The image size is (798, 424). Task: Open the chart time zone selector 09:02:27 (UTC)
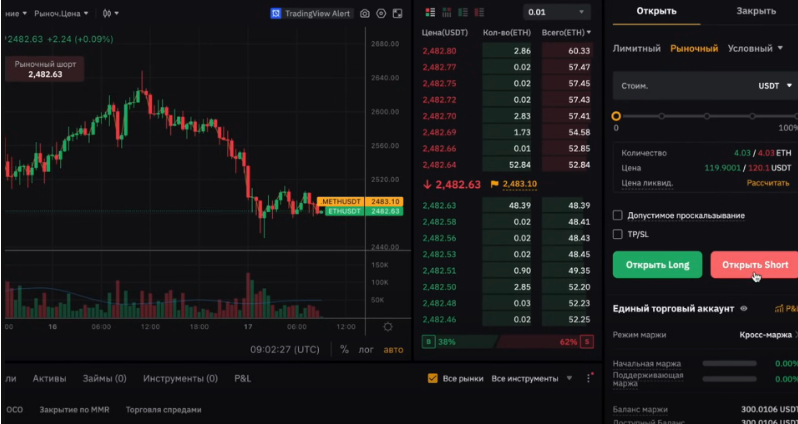click(x=285, y=350)
